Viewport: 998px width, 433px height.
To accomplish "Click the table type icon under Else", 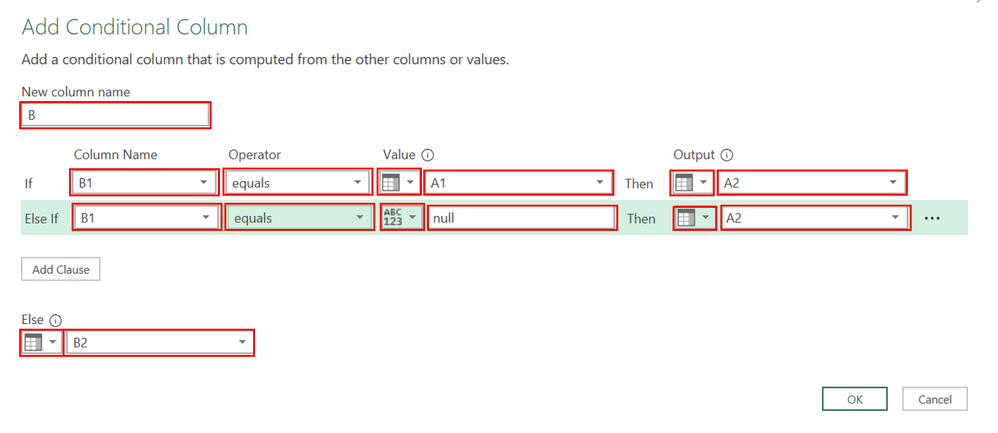I will (31, 343).
